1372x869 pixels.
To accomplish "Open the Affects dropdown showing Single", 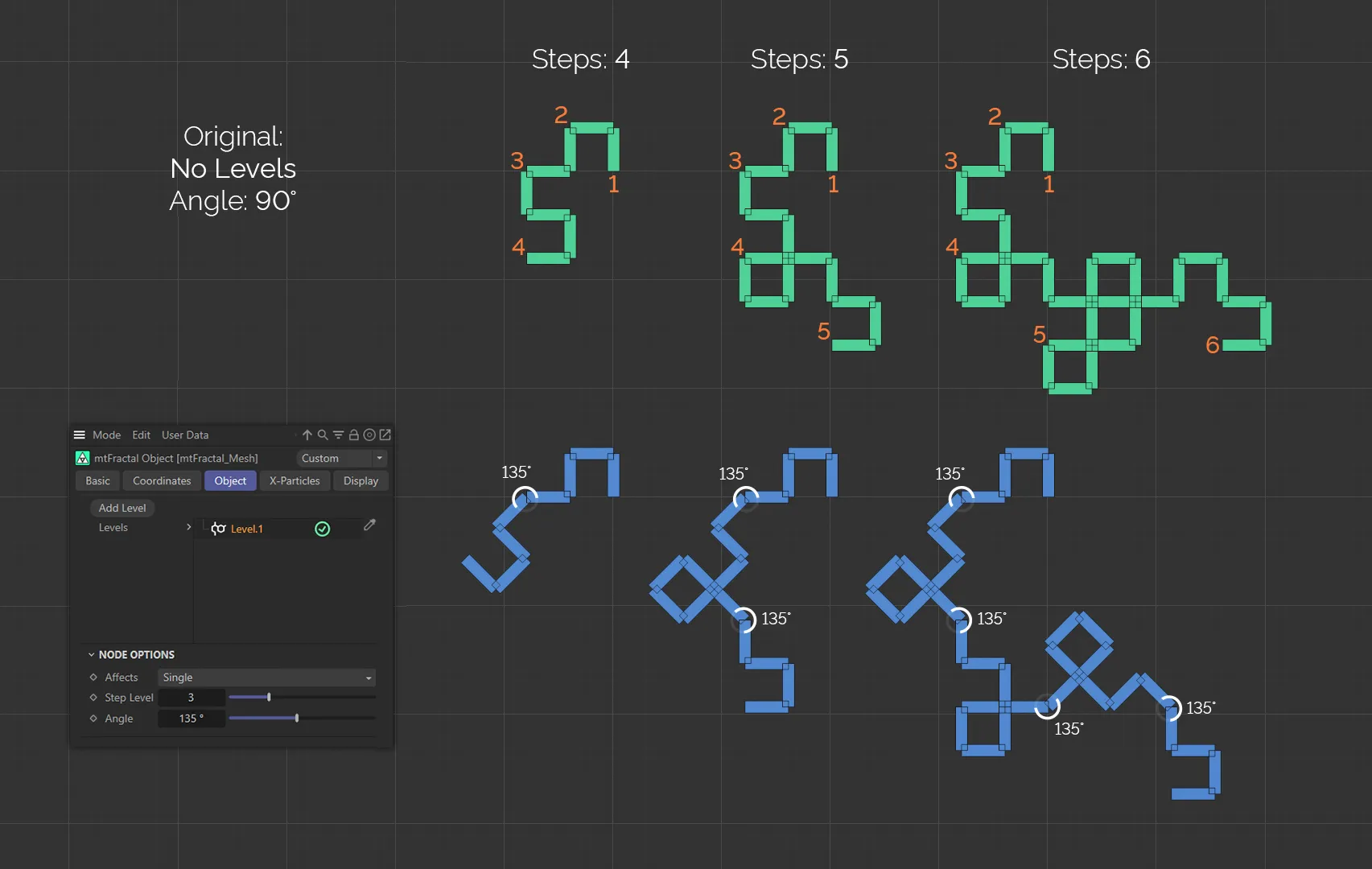I will tap(266, 677).
